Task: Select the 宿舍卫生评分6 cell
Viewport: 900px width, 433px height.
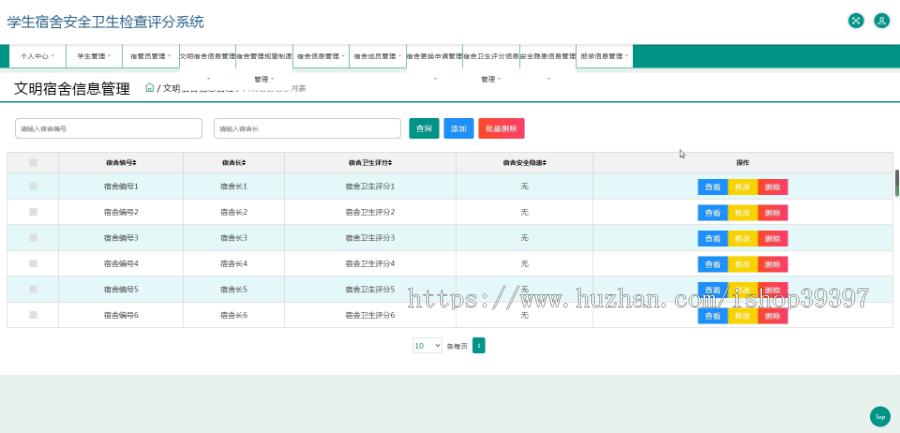Action: (x=370, y=315)
